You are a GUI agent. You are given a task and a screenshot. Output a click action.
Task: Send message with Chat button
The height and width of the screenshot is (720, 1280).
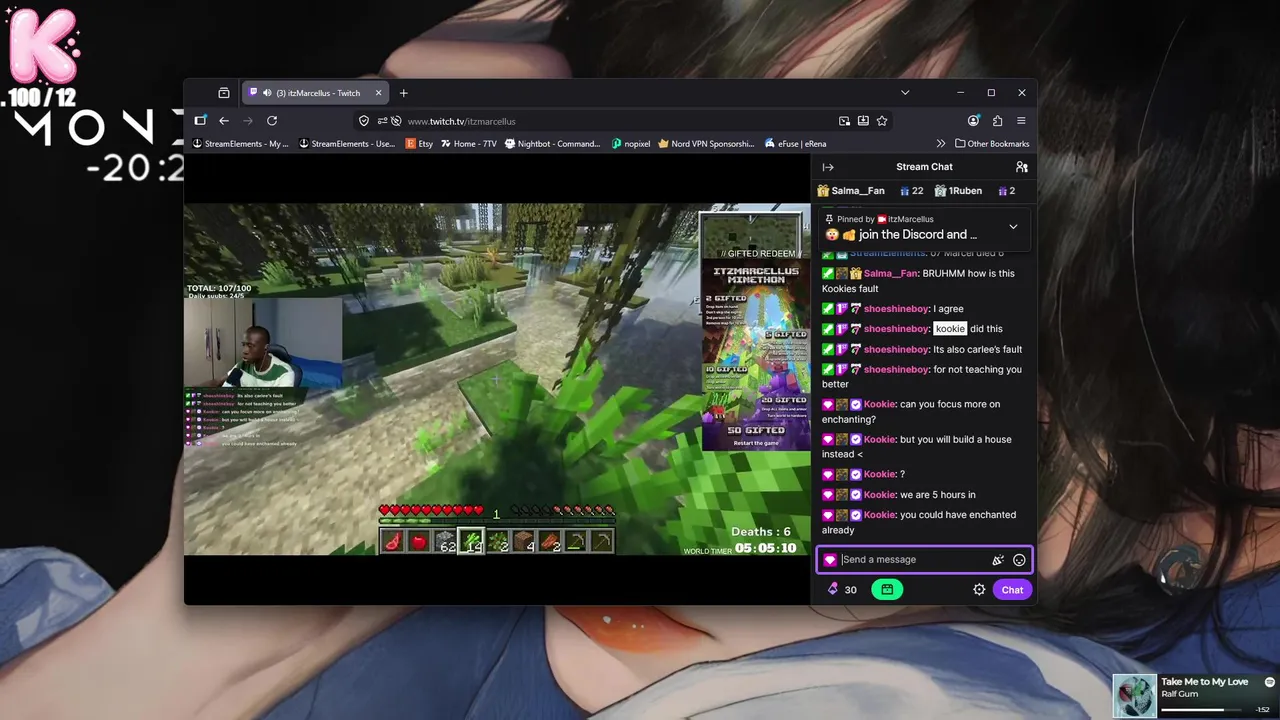(x=1012, y=590)
